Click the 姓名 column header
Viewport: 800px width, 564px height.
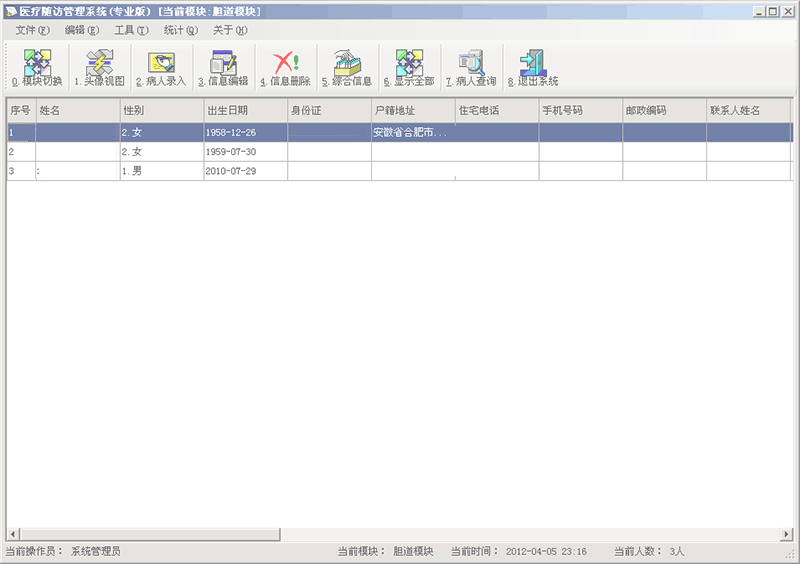pos(77,110)
